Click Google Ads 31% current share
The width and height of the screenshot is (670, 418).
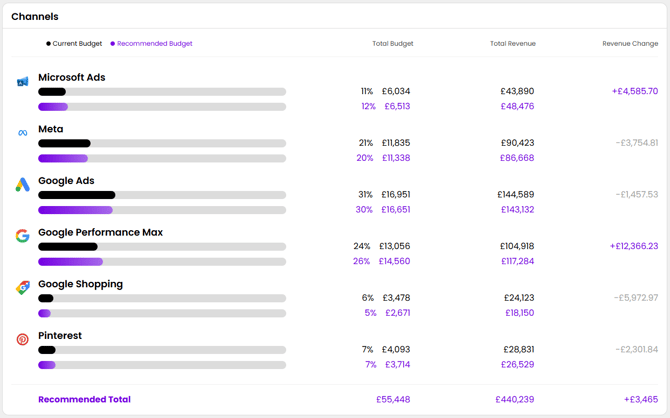click(x=365, y=195)
